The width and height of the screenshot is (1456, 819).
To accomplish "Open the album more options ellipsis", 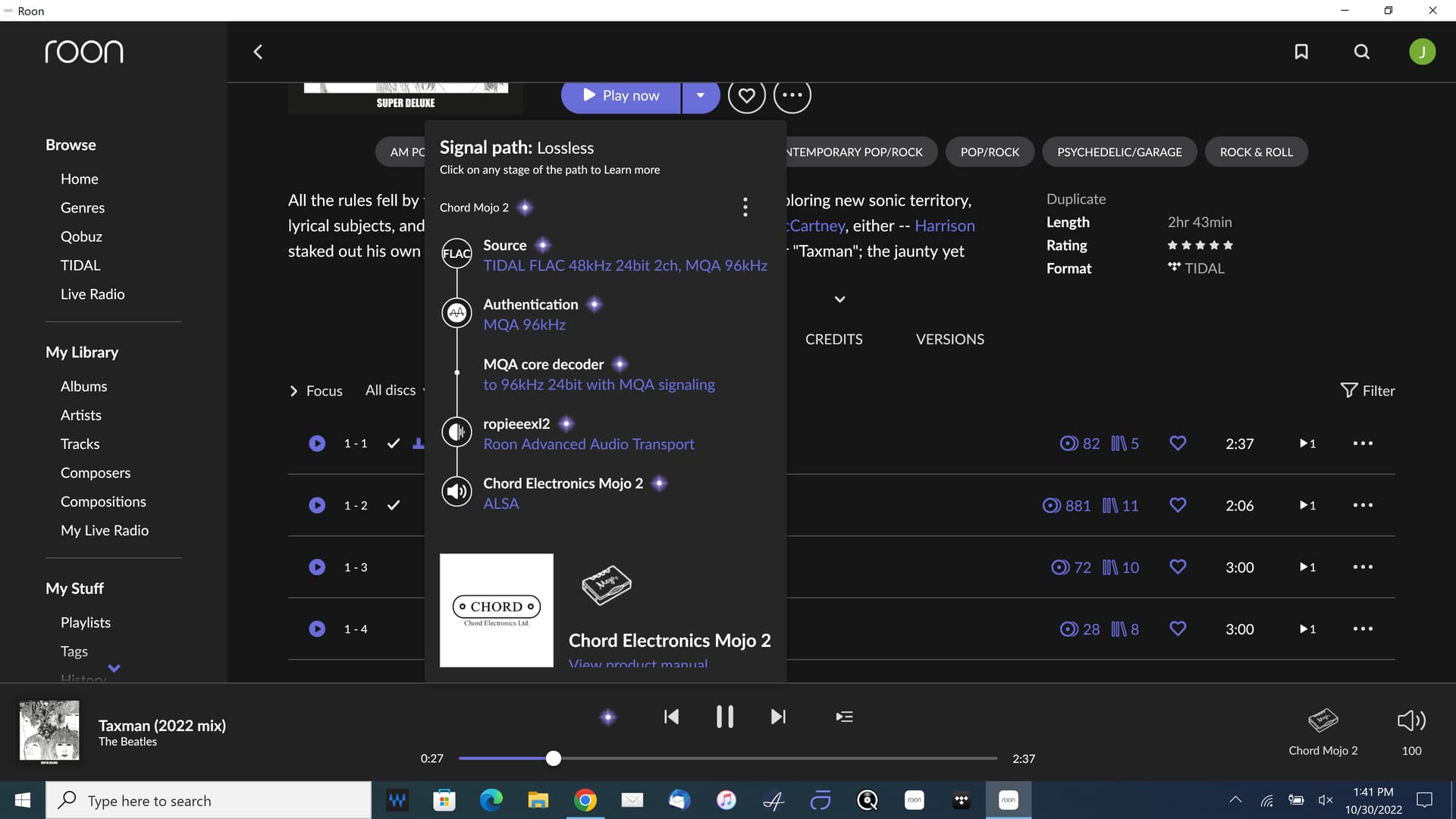I will [792, 96].
